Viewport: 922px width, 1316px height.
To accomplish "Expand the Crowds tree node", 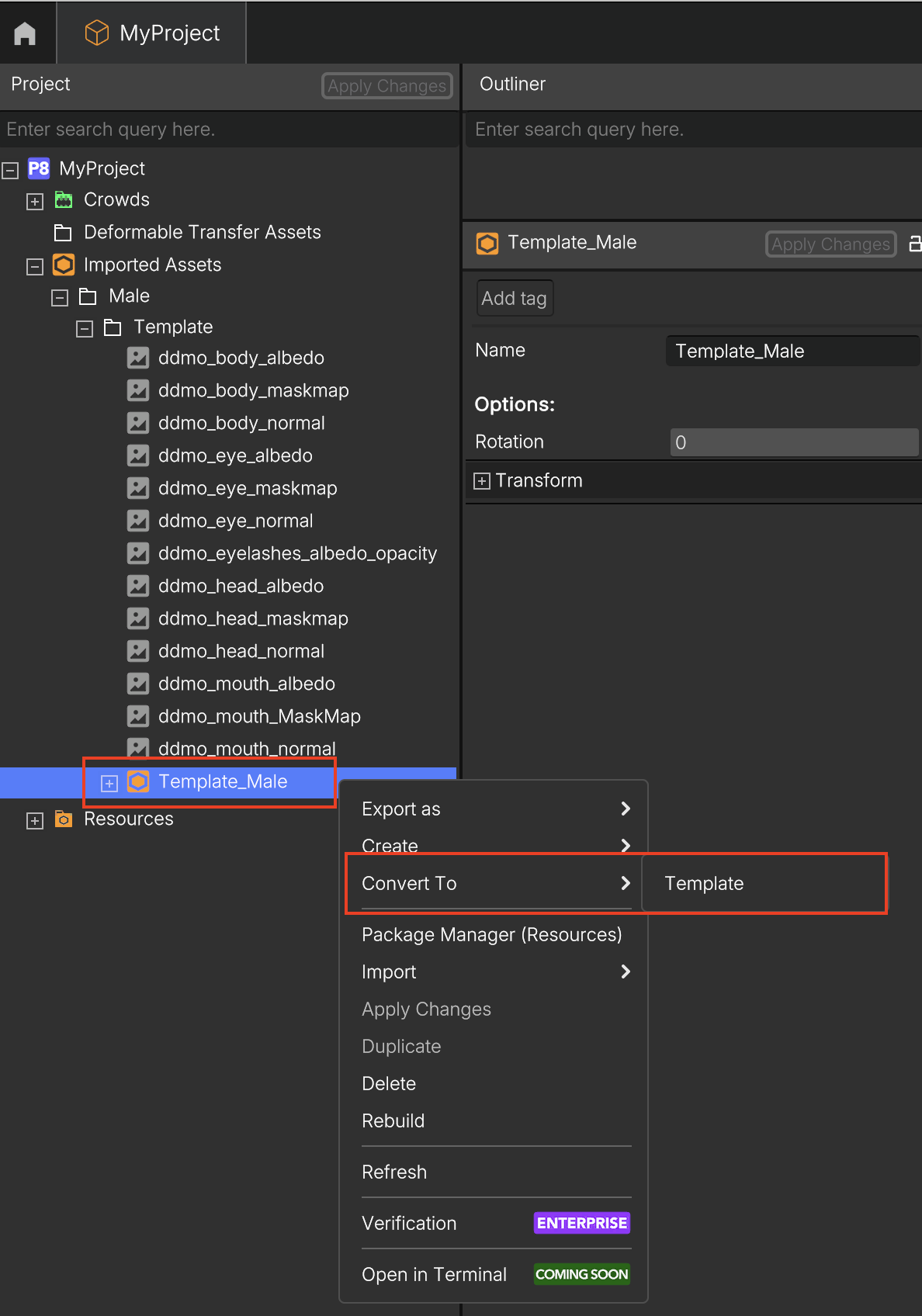I will [35, 202].
